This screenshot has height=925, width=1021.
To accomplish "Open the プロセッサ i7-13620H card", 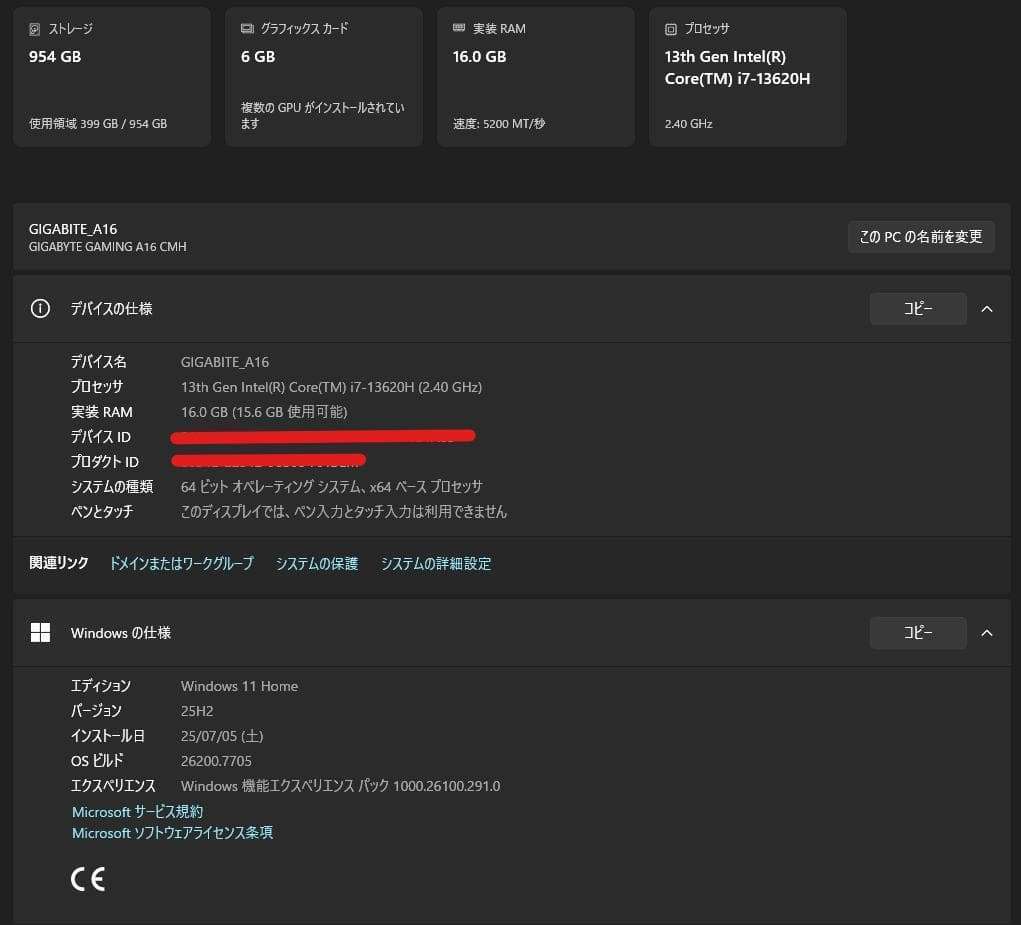I will [x=748, y=77].
